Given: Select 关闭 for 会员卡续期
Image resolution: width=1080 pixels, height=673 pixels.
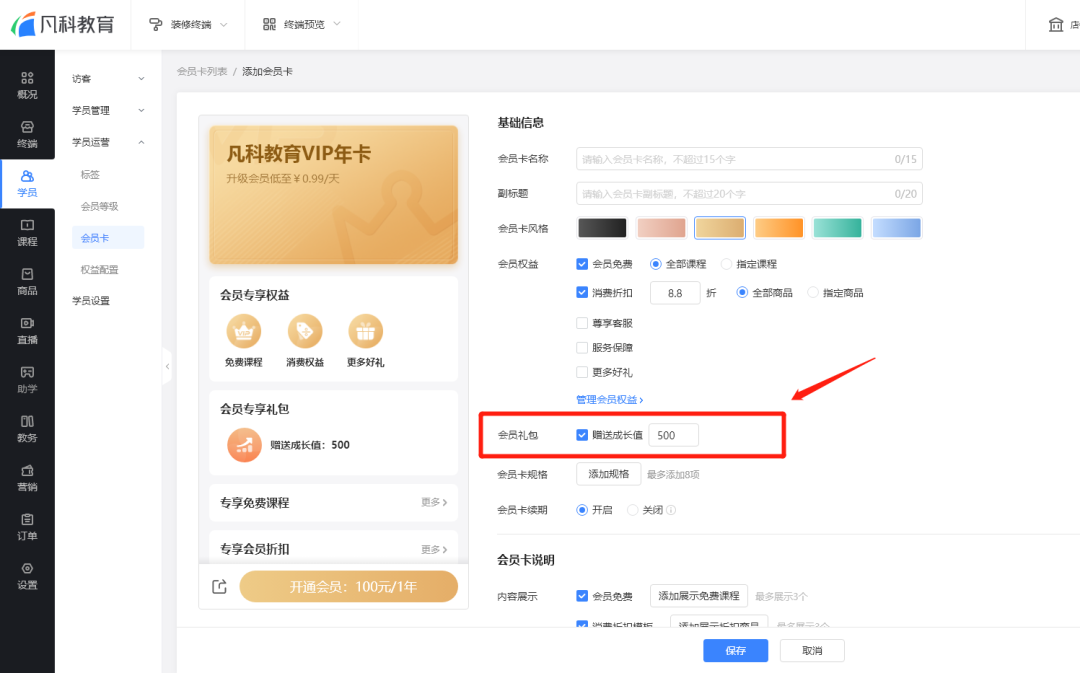Looking at the screenshot, I should (x=632, y=510).
